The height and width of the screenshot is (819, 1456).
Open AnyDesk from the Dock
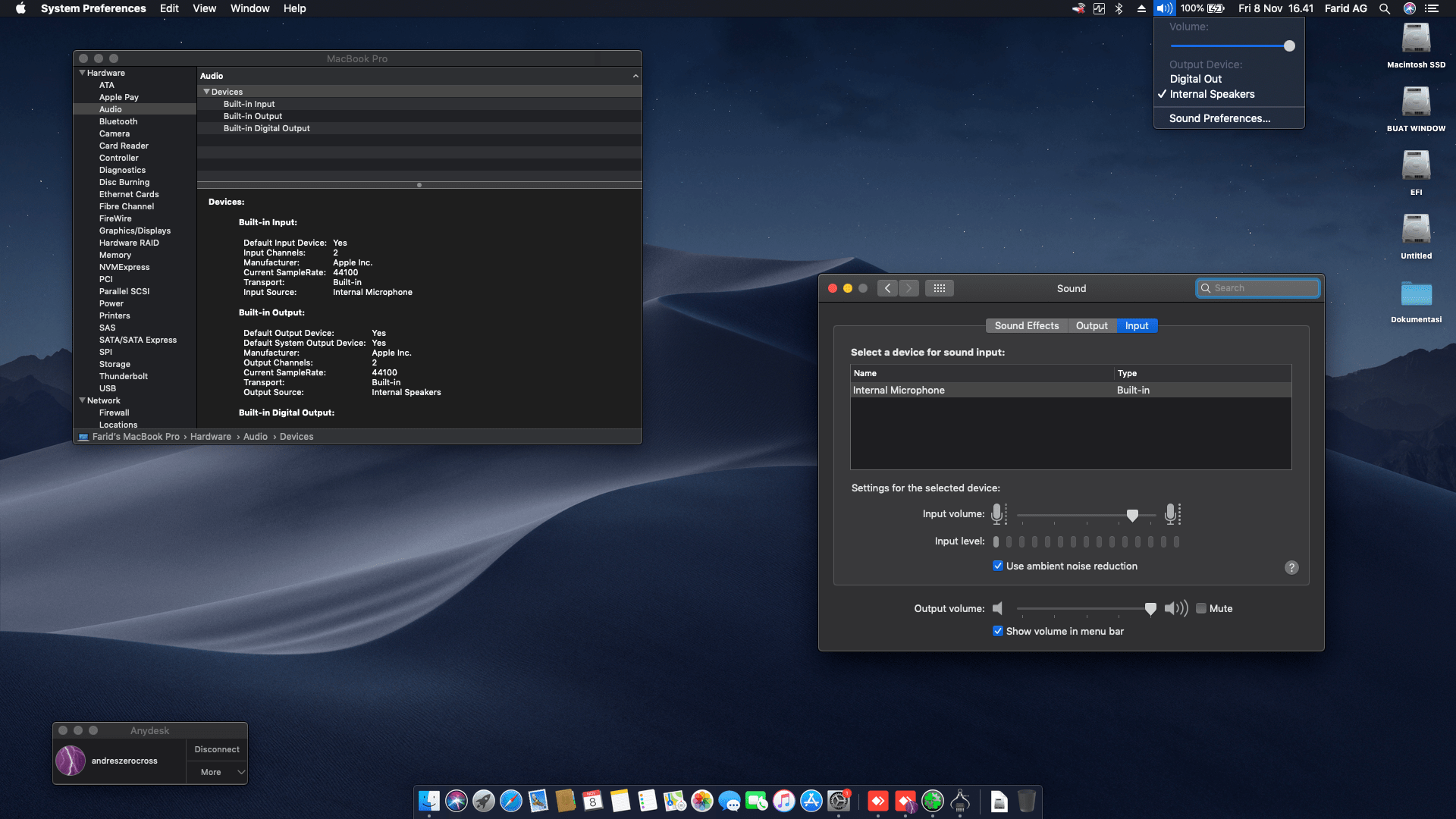click(x=877, y=802)
